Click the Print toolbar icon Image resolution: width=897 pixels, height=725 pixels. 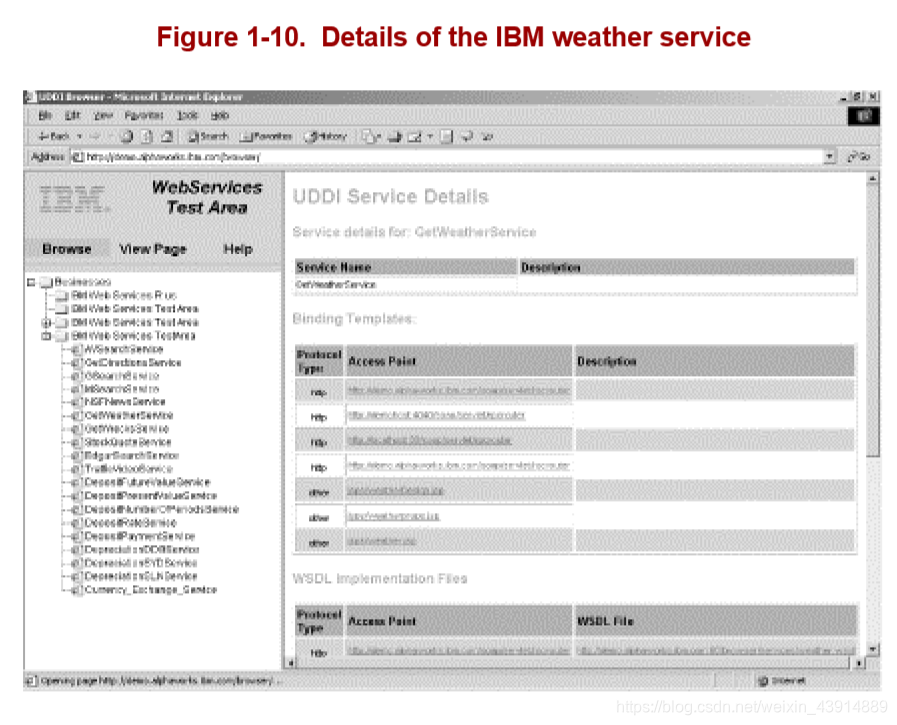(394, 136)
